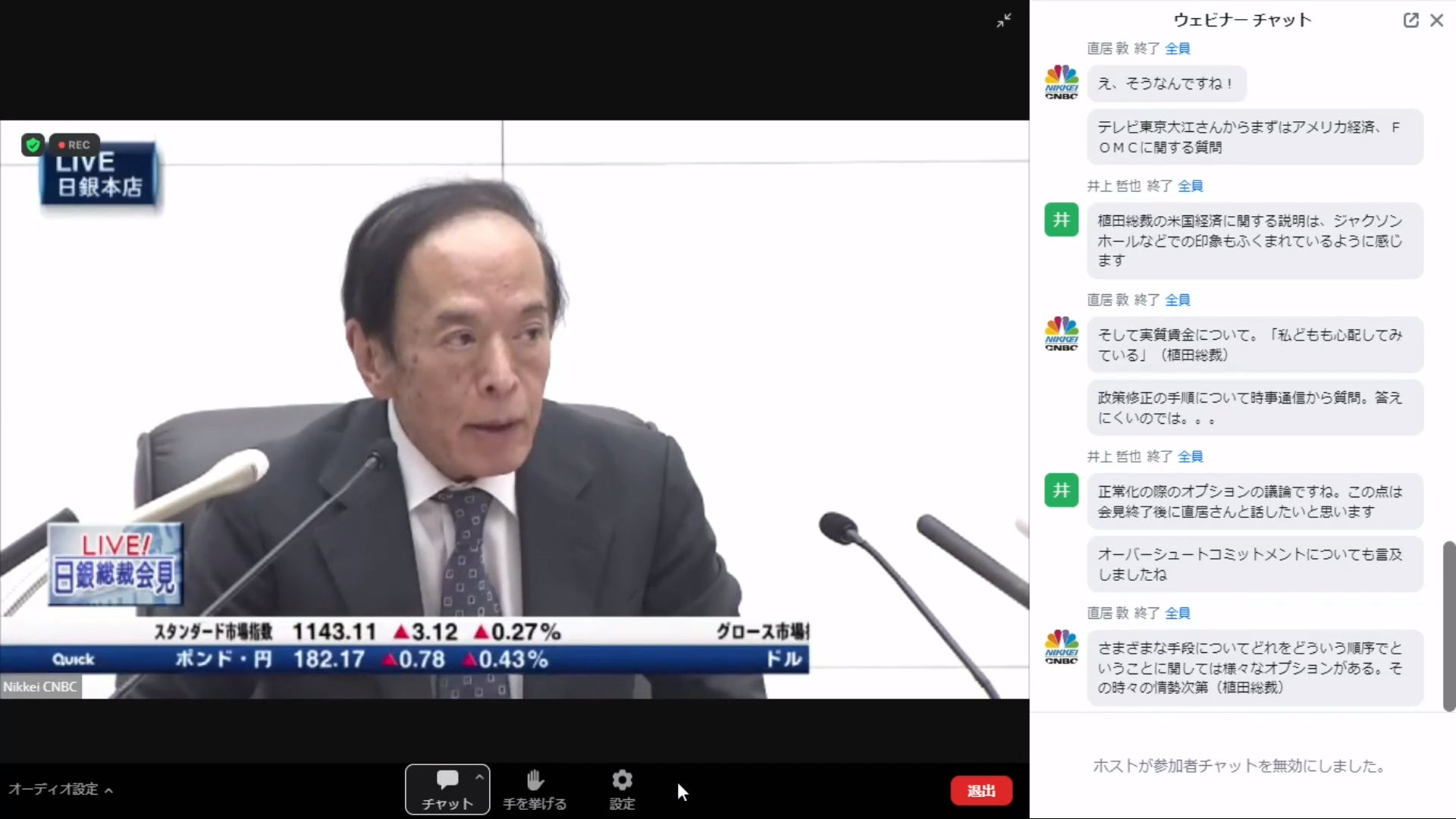Screen dimensions: 1456x819
Task: Click the Nikkei CNBC name label
Action: coord(40,687)
